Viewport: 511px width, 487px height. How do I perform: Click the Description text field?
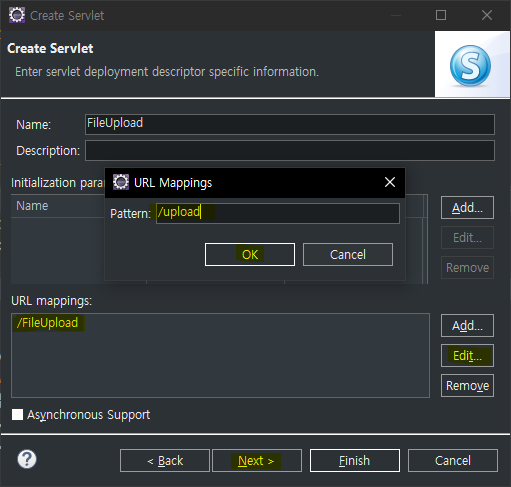click(x=290, y=151)
